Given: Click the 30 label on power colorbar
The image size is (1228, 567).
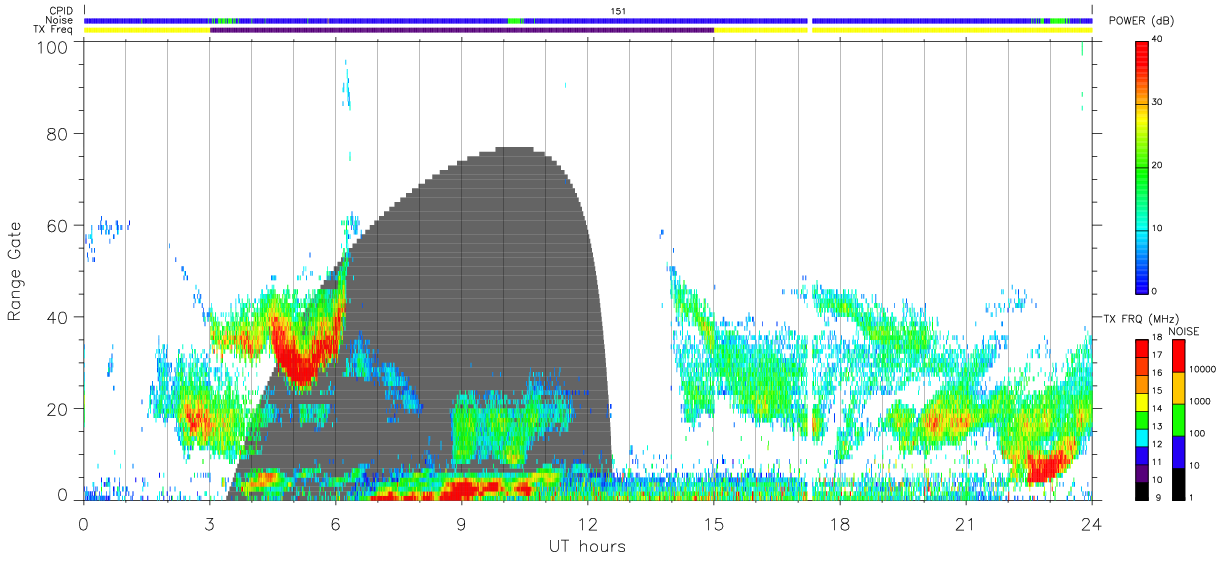Looking at the screenshot, I should click(1158, 103).
